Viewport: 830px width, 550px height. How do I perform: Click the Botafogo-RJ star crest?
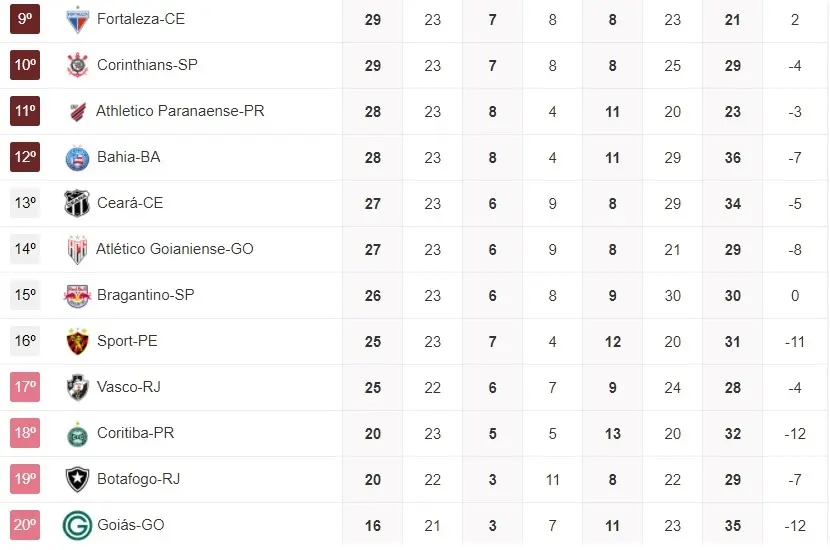tap(77, 480)
